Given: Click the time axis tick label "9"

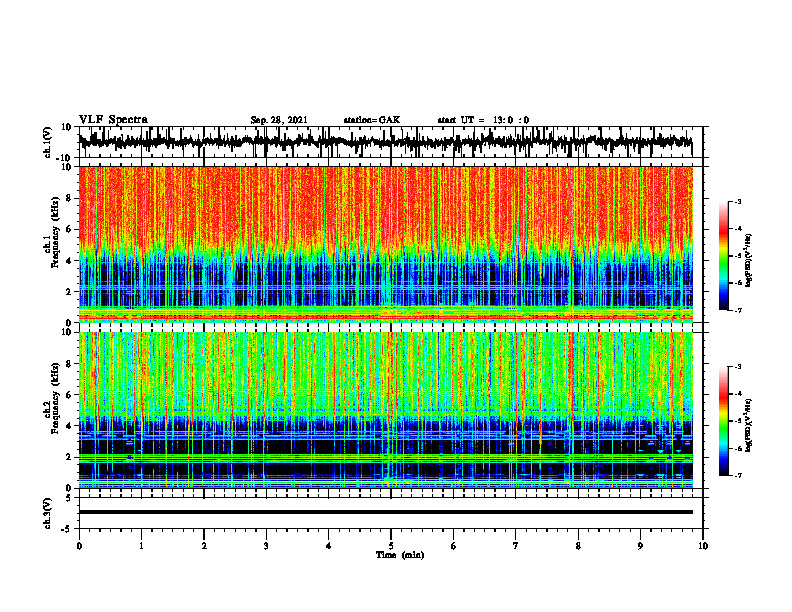Looking at the screenshot, I should pos(640,546).
